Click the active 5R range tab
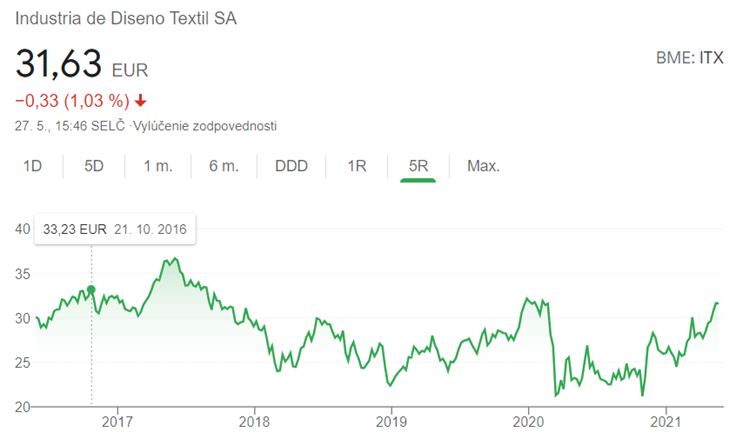 [418, 166]
